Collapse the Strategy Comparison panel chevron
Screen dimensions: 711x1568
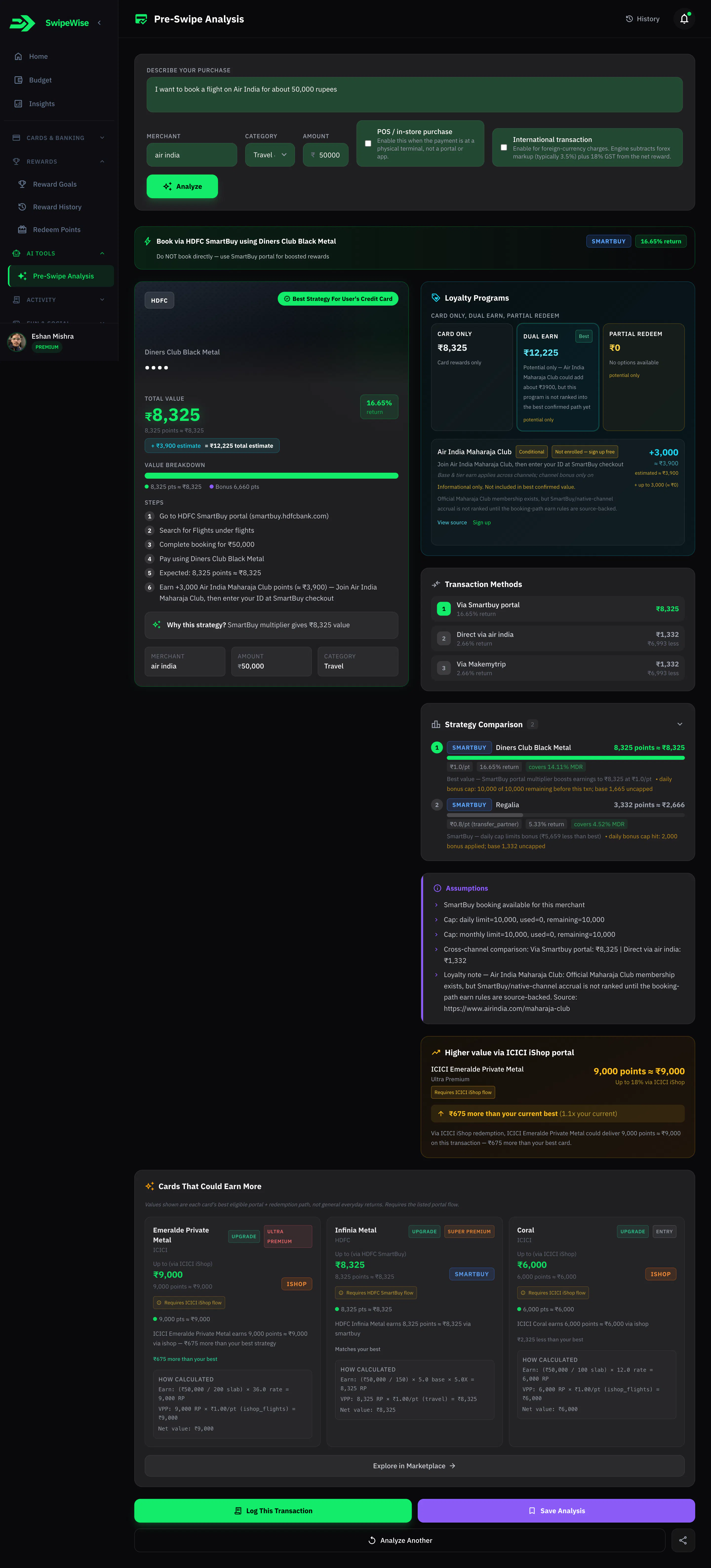tap(680, 724)
